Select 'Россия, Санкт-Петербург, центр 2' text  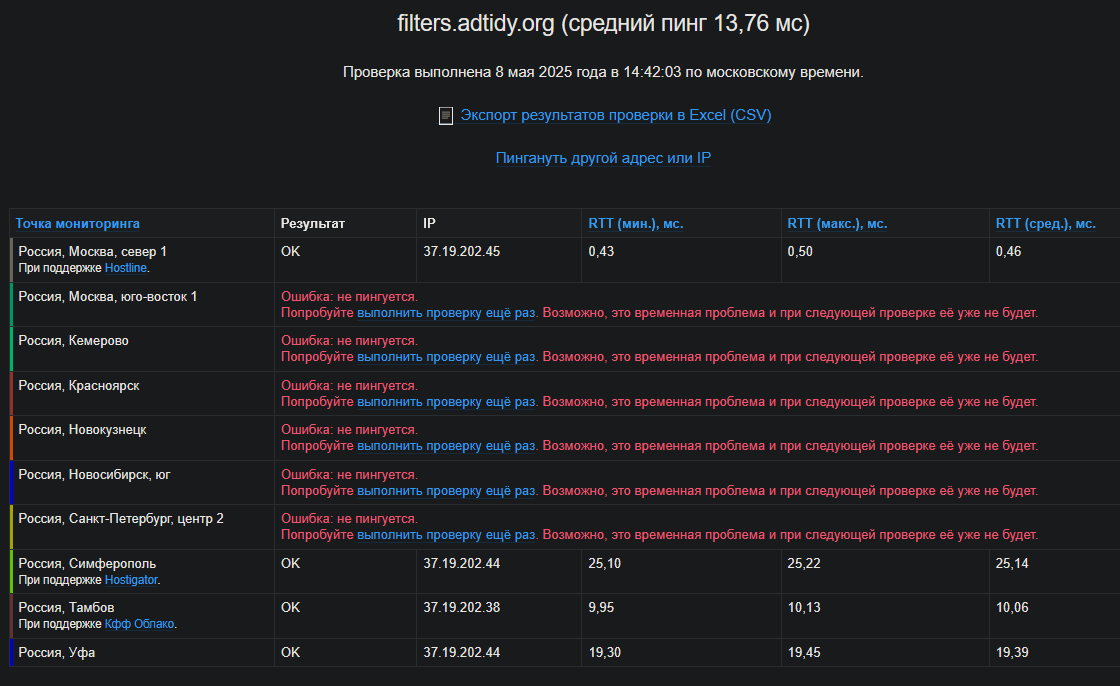click(x=121, y=519)
